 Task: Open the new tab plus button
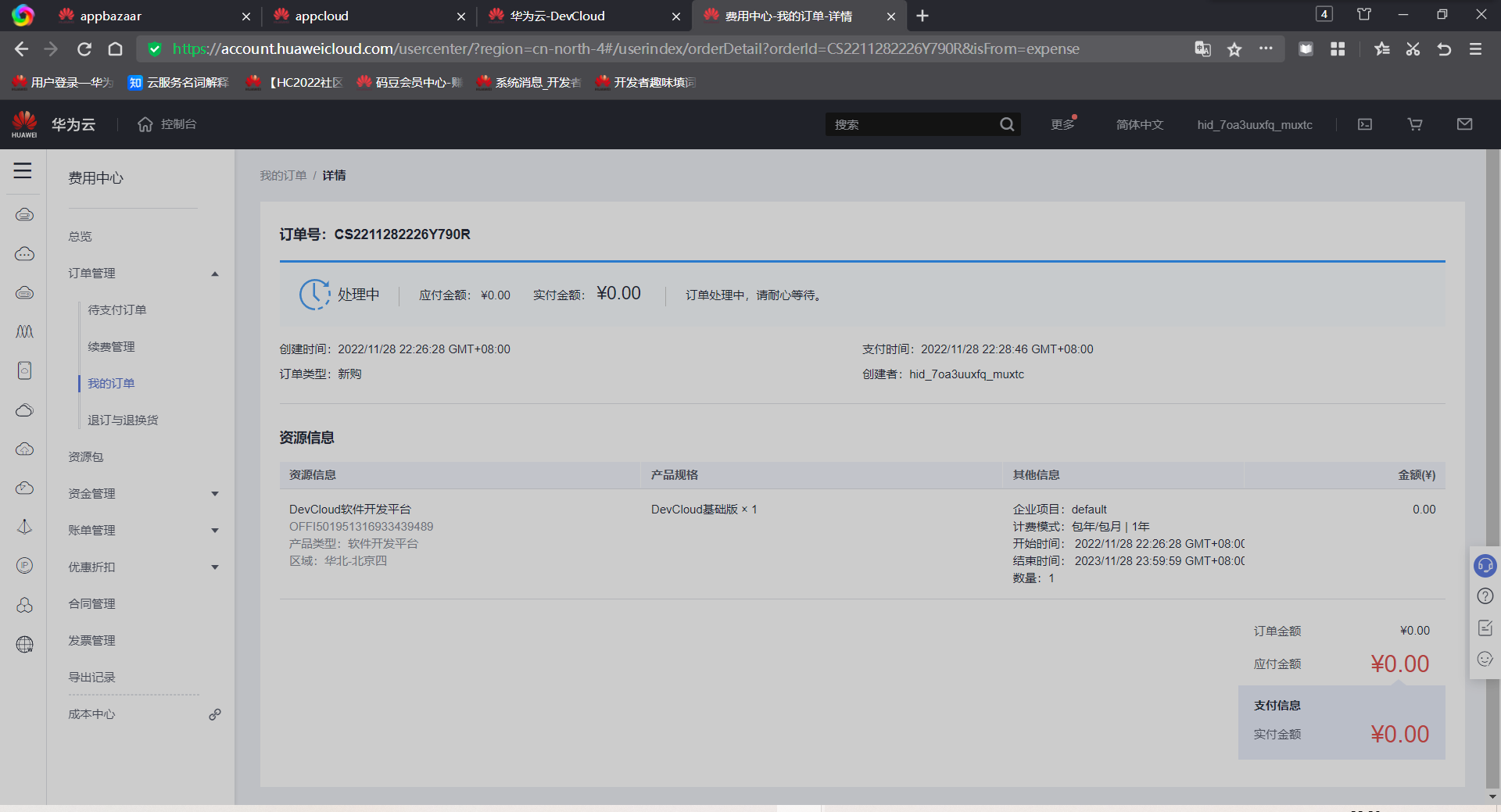point(922,16)
